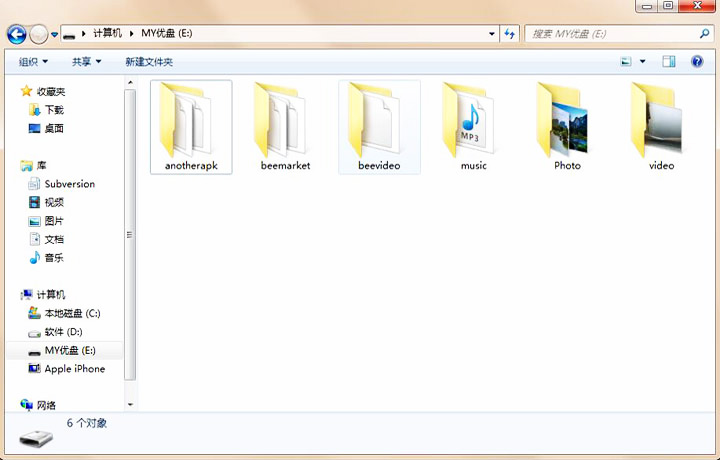Click the magnifier search icon
The height and width of the screenshot is (460, 720).
pyautogui.click(x=704, y=34)
